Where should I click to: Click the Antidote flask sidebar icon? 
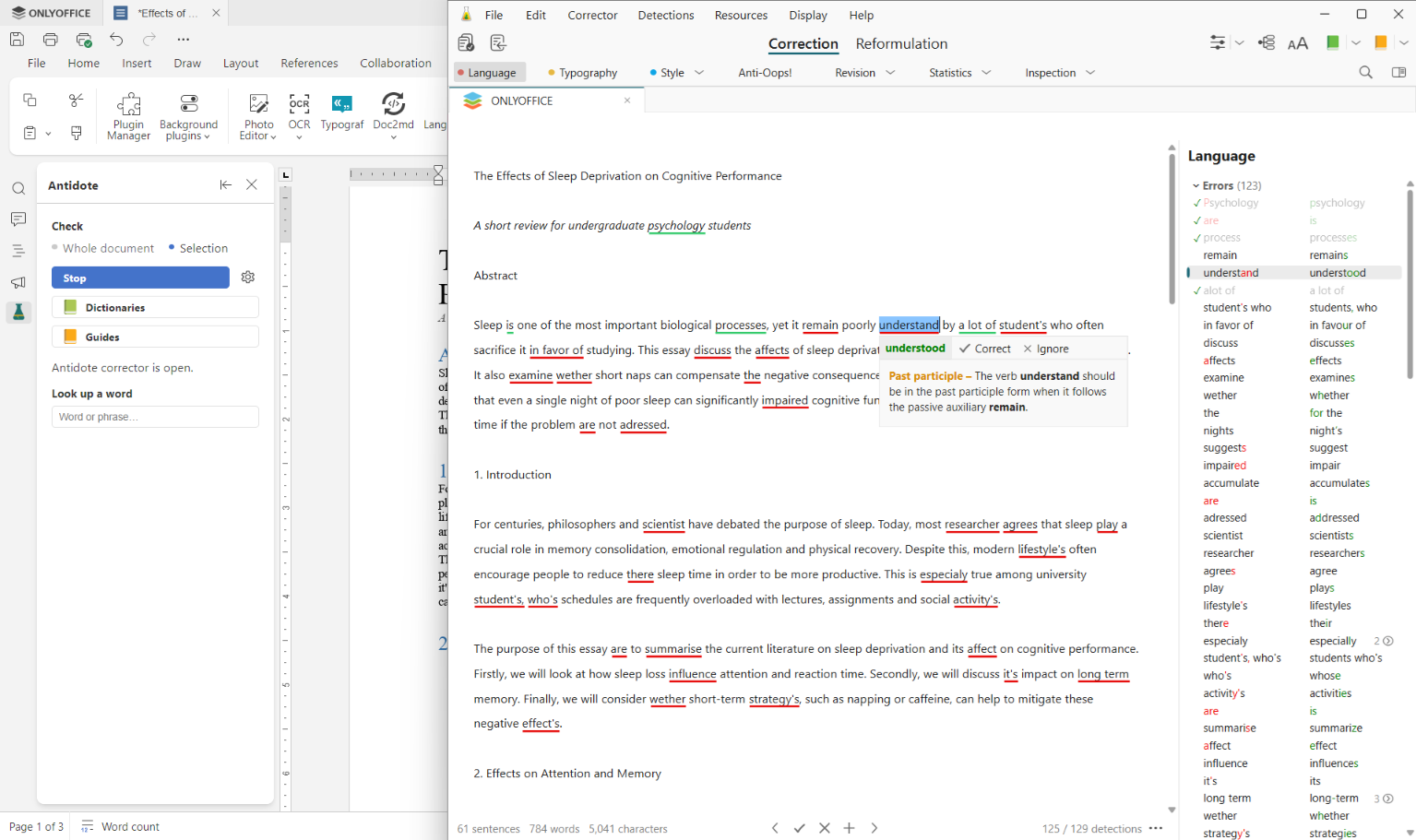click(x=18, y=313)
